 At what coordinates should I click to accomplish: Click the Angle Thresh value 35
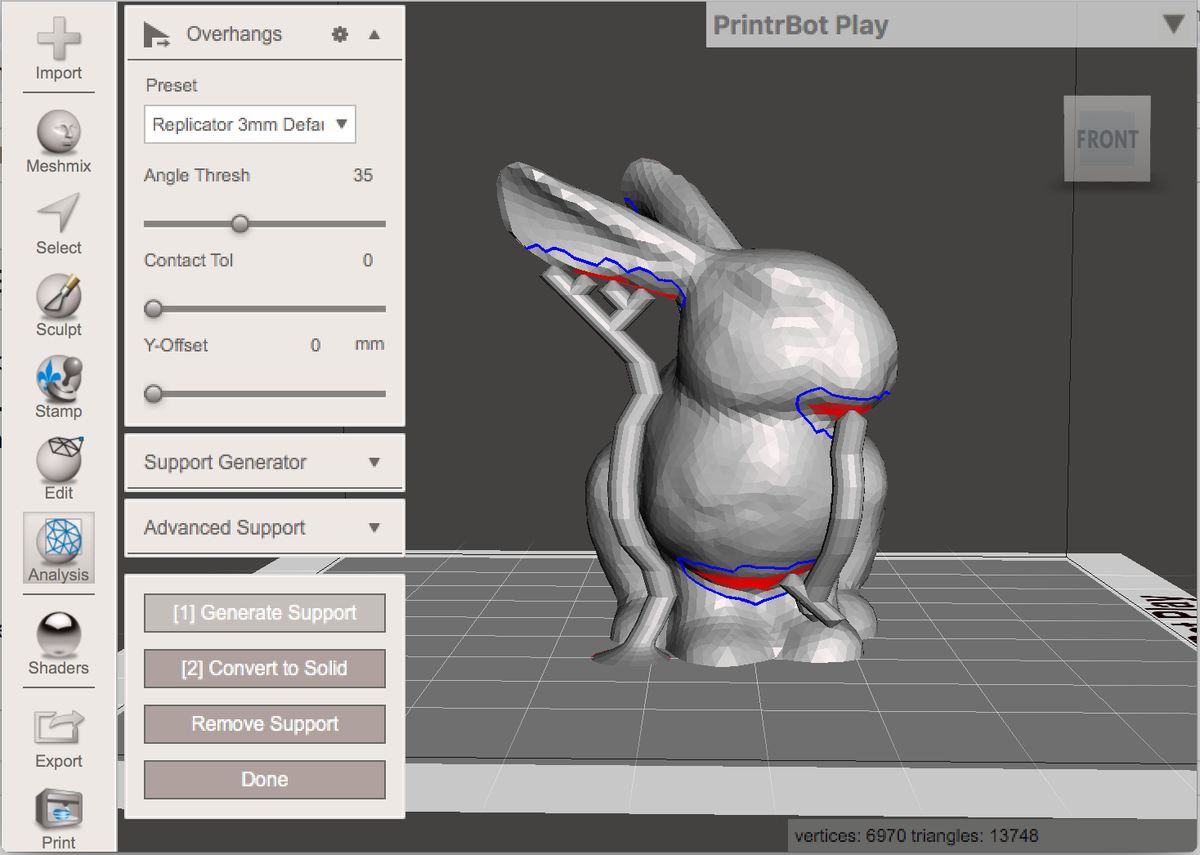(363, 175)
